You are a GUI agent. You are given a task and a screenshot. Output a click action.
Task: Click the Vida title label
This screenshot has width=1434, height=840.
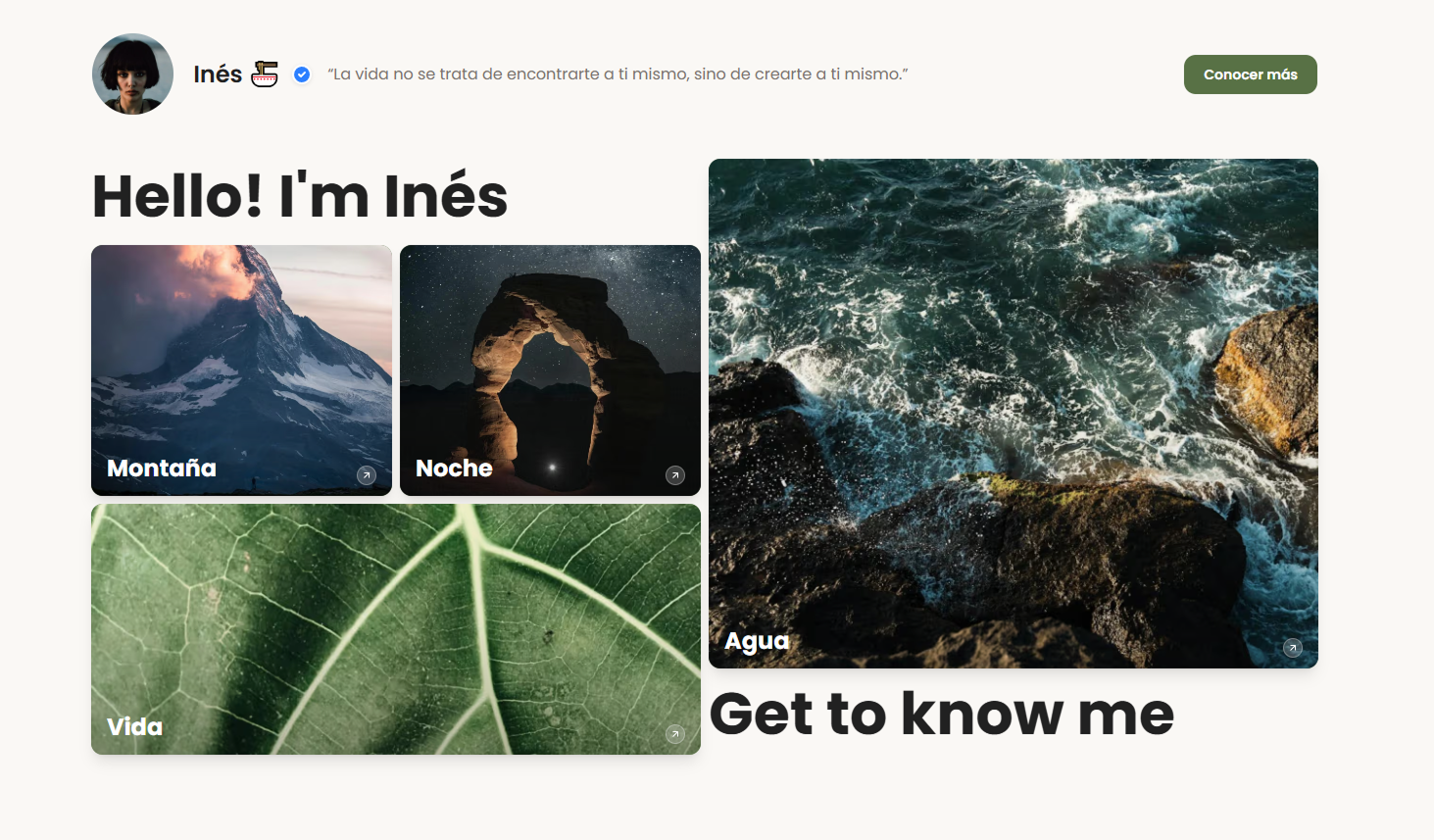134,727
